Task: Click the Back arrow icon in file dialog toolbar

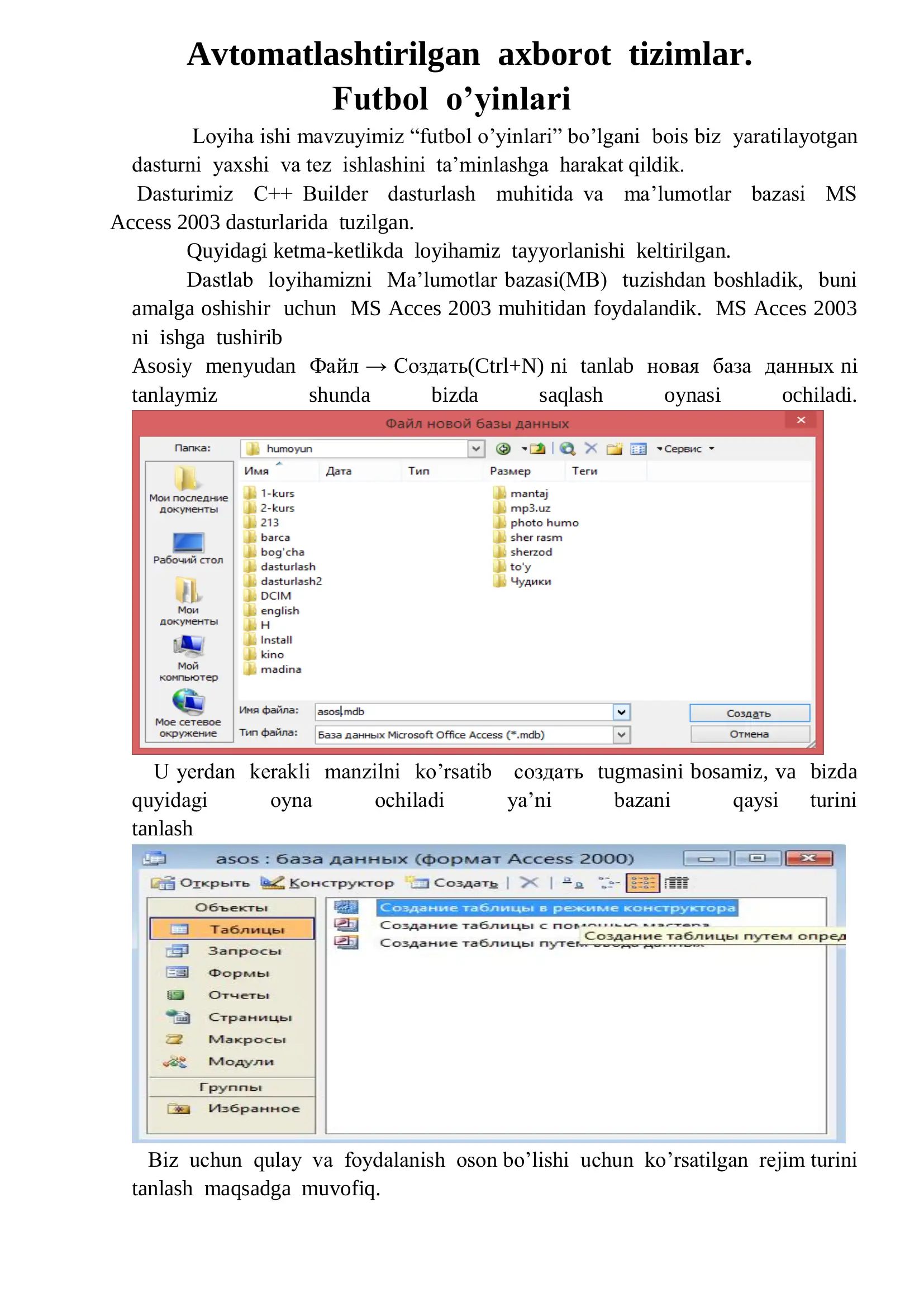Action: pyautogui.click(x=503, y=449)
